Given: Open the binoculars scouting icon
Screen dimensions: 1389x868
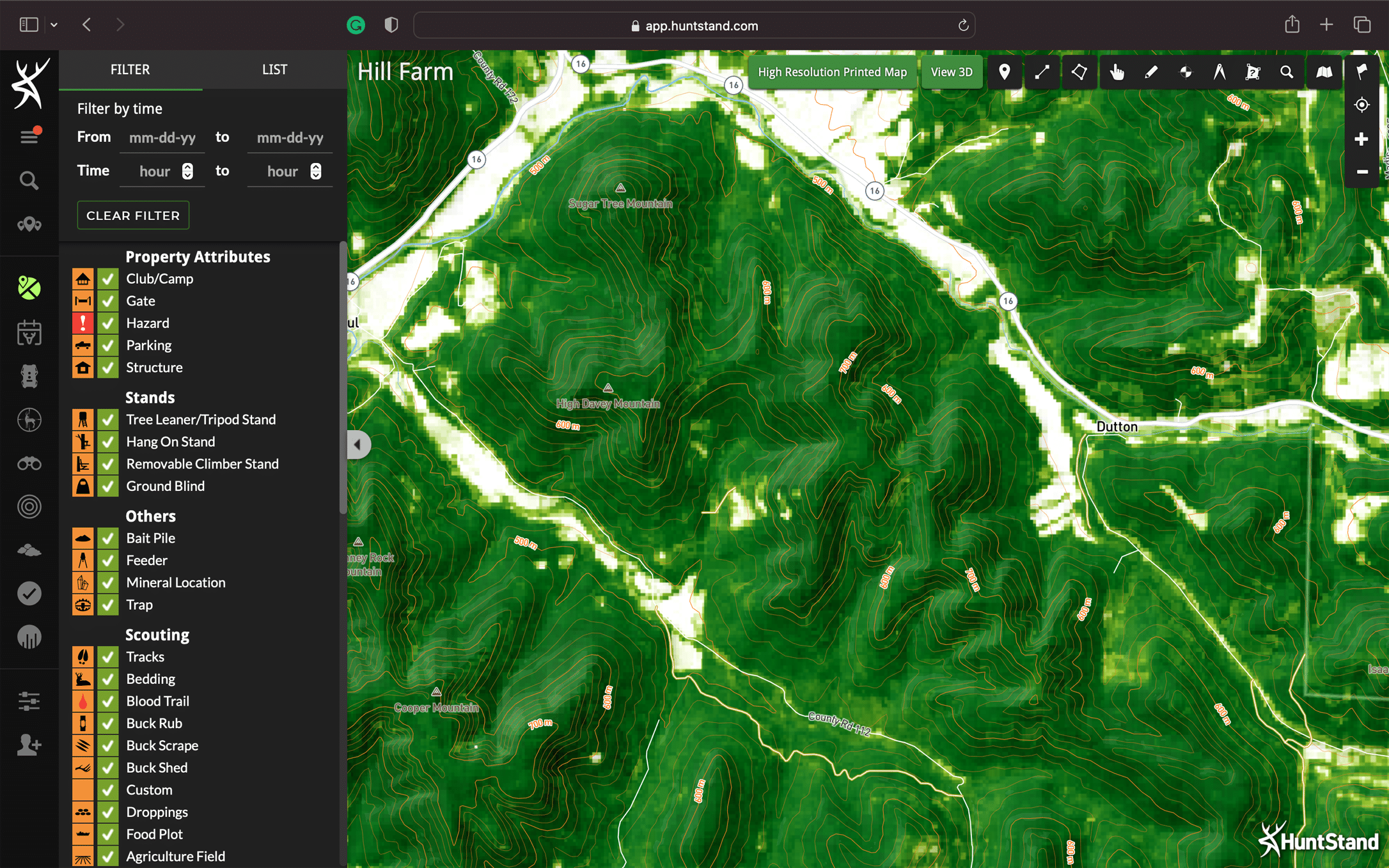Looking at the screenshot, I should [29, 463].
